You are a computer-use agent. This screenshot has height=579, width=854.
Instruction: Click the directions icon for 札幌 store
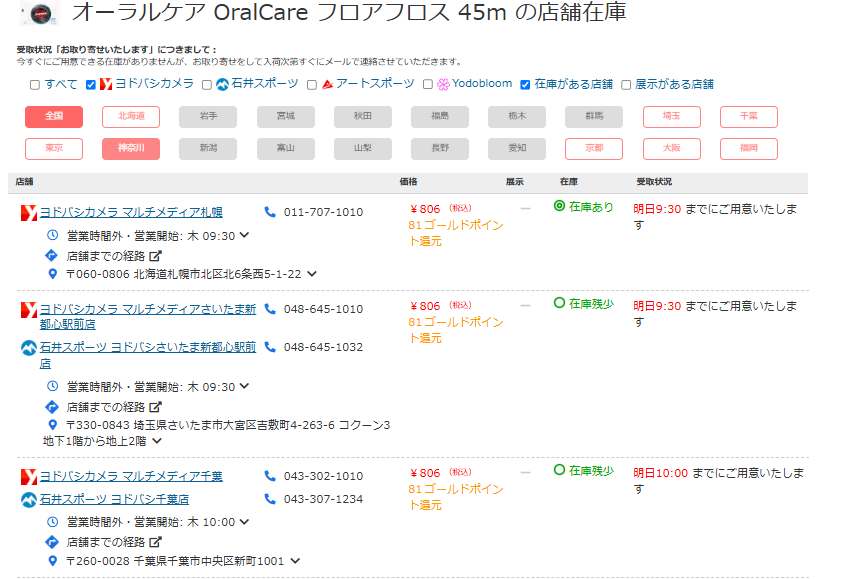52,255
